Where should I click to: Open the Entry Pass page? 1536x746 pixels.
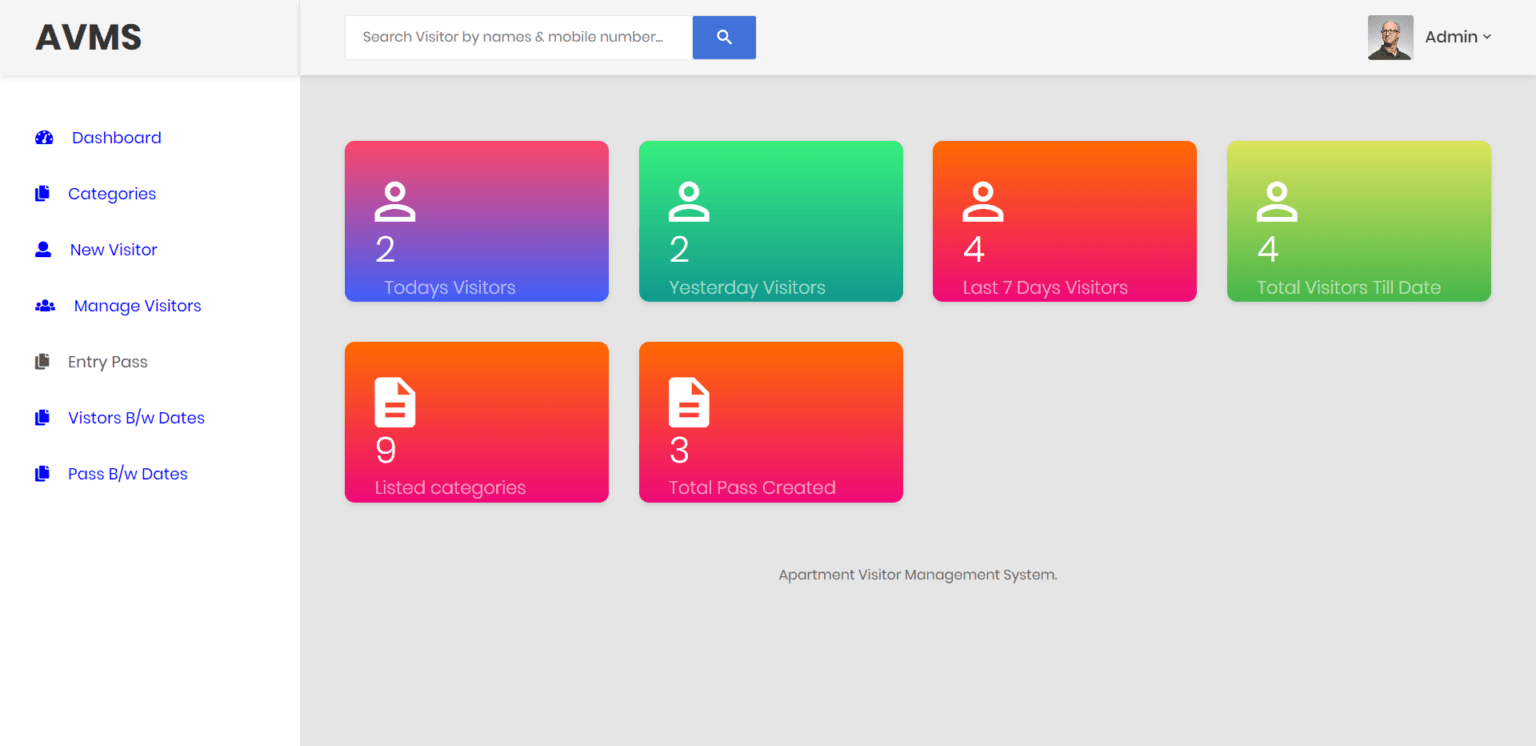point(107,361)
